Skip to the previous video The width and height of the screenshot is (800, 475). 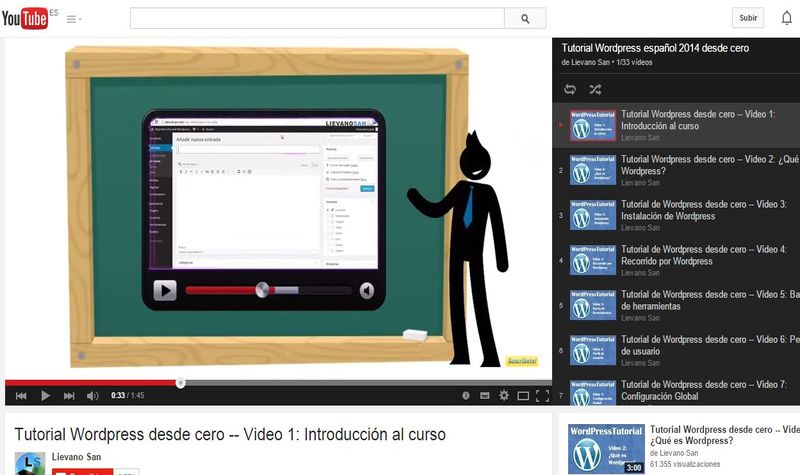(21, 396)
